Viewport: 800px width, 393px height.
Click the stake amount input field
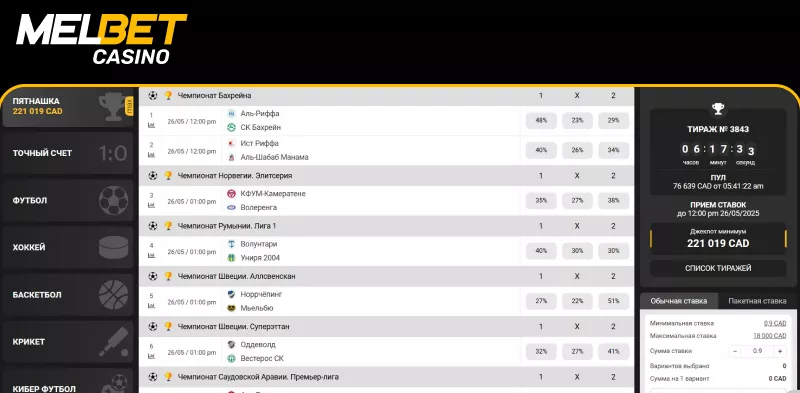[758, 351]
